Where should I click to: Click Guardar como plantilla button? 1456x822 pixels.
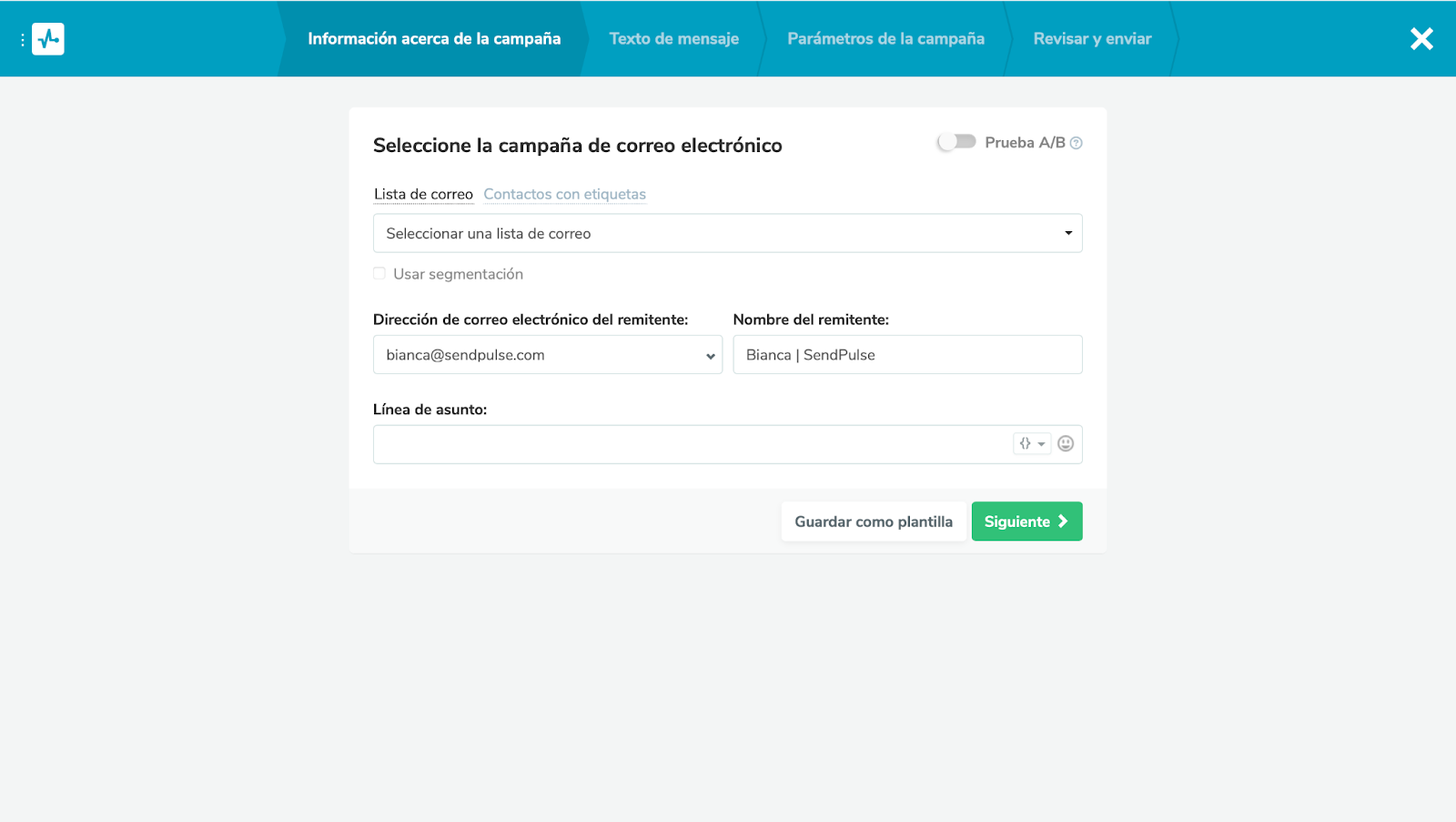tap(873, 522)
